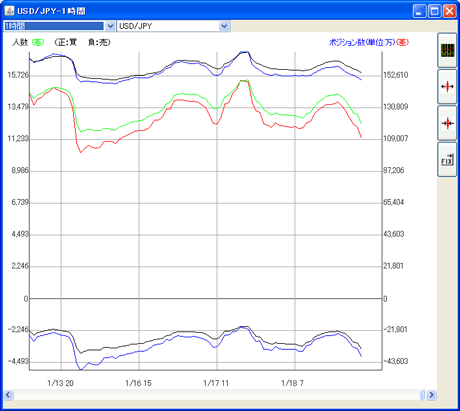Image resolution: width=460 pixels, height=411 pixels.
Task: Click the 11,233 left axis value
Action: [18, 139]
